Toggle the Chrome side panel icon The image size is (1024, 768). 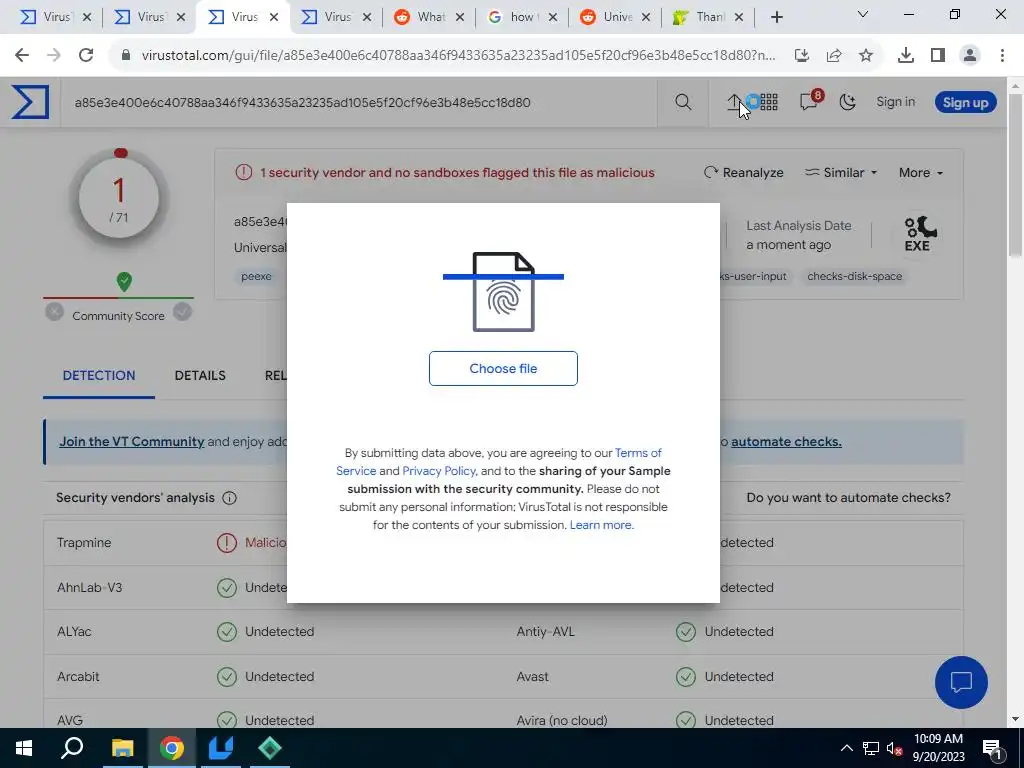[938, 56]
